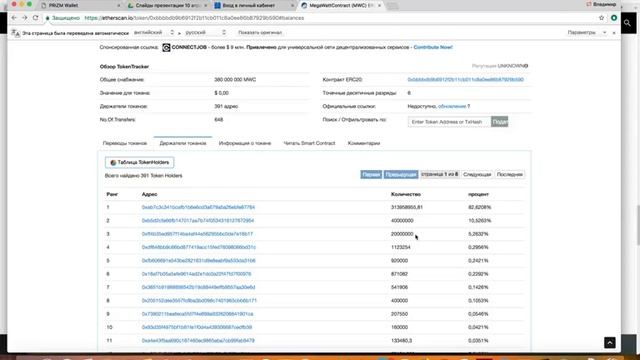Click the Количество column header
This screenshot has width=640, height=360.
click(x=406, y=194)
